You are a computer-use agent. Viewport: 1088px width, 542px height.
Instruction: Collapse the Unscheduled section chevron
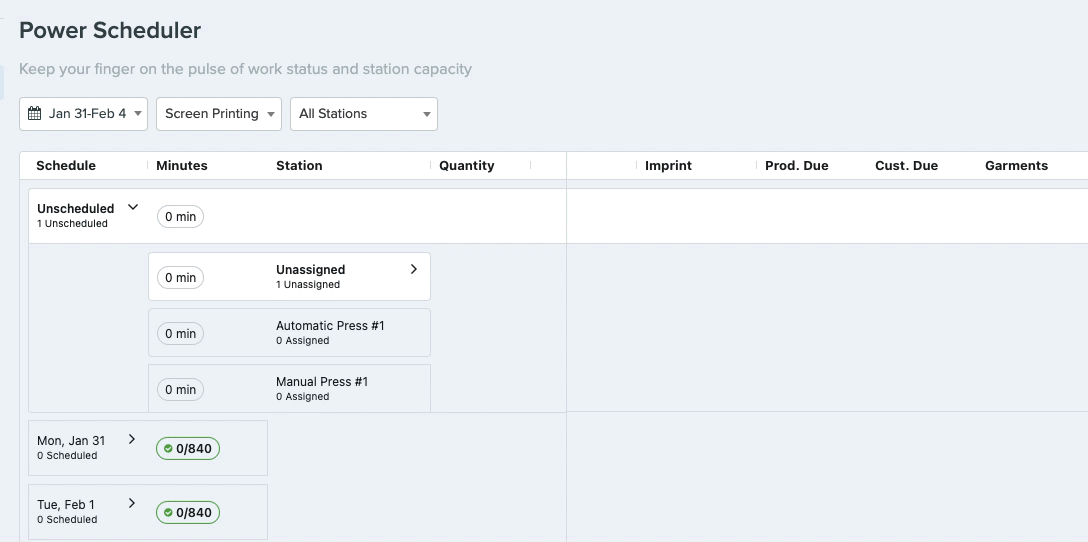pyautogui.click(x=133, y=207)
